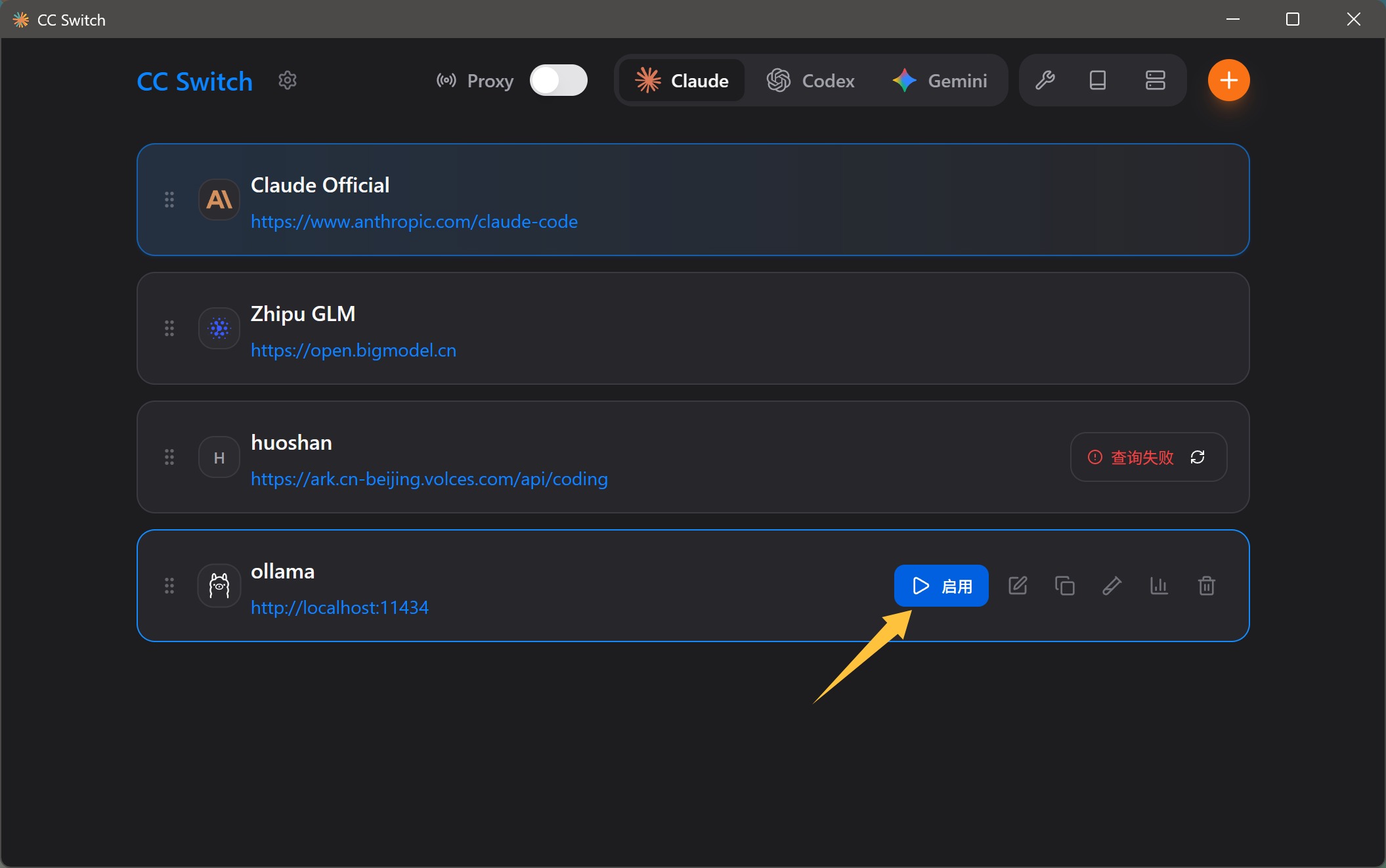Open the notebook icon in the top toolbar

[1098, 80]
